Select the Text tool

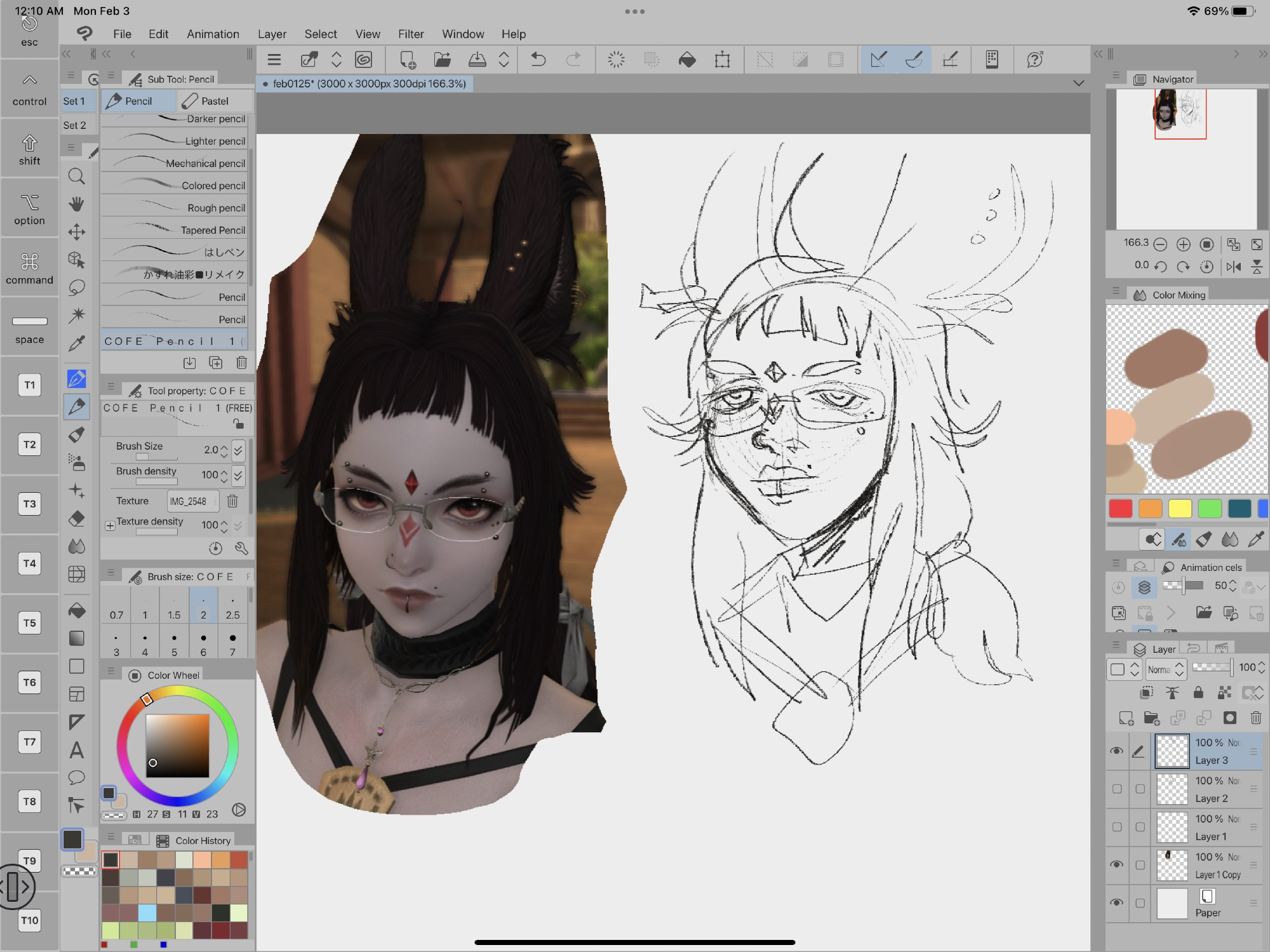pyautogui.click(x=76, y=750)
